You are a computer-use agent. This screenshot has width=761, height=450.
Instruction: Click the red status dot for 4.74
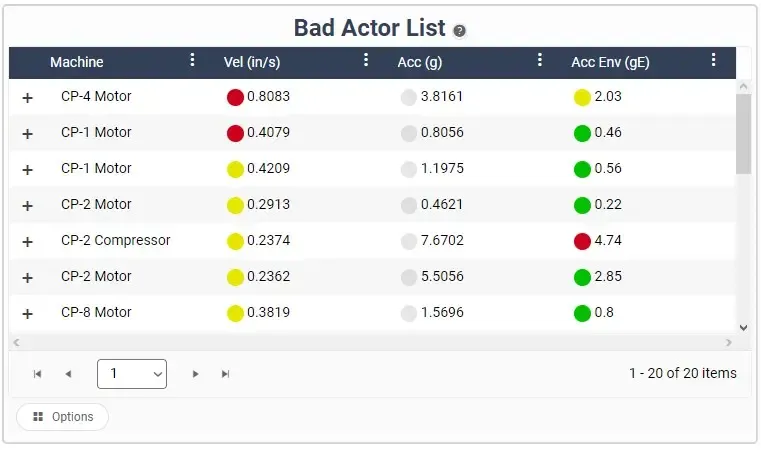(582, 241)
